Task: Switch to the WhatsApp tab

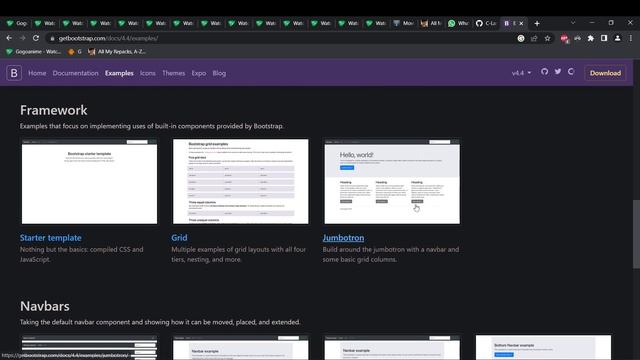Action: 458,24
